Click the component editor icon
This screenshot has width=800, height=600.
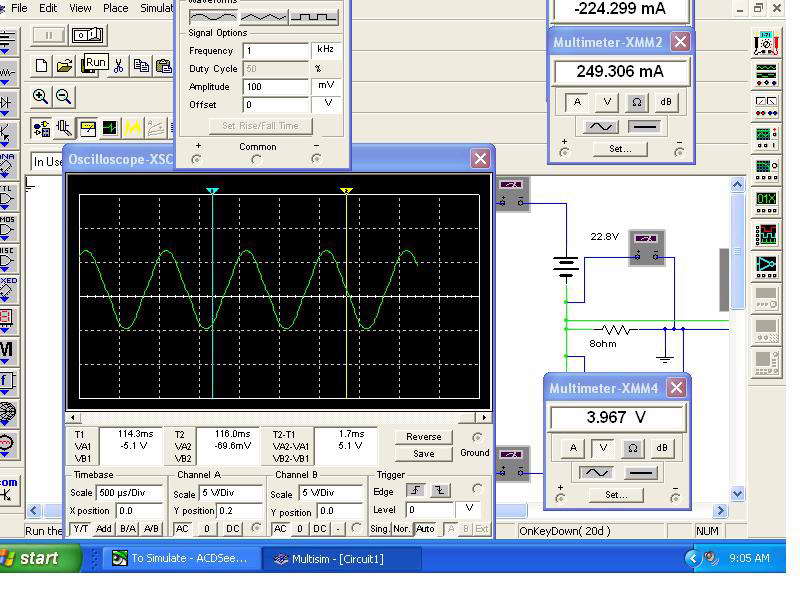click(x=64, y=128)
